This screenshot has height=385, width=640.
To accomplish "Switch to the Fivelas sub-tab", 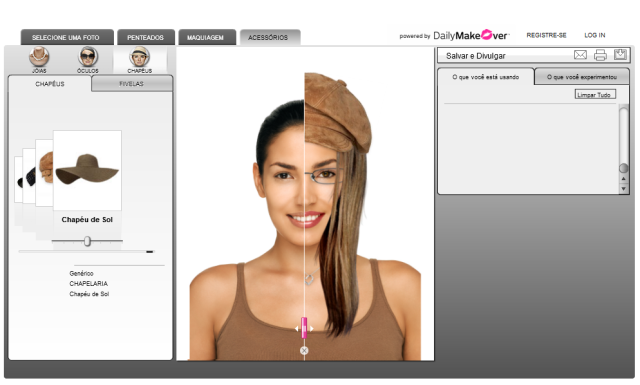I will [x=131, y=84].
